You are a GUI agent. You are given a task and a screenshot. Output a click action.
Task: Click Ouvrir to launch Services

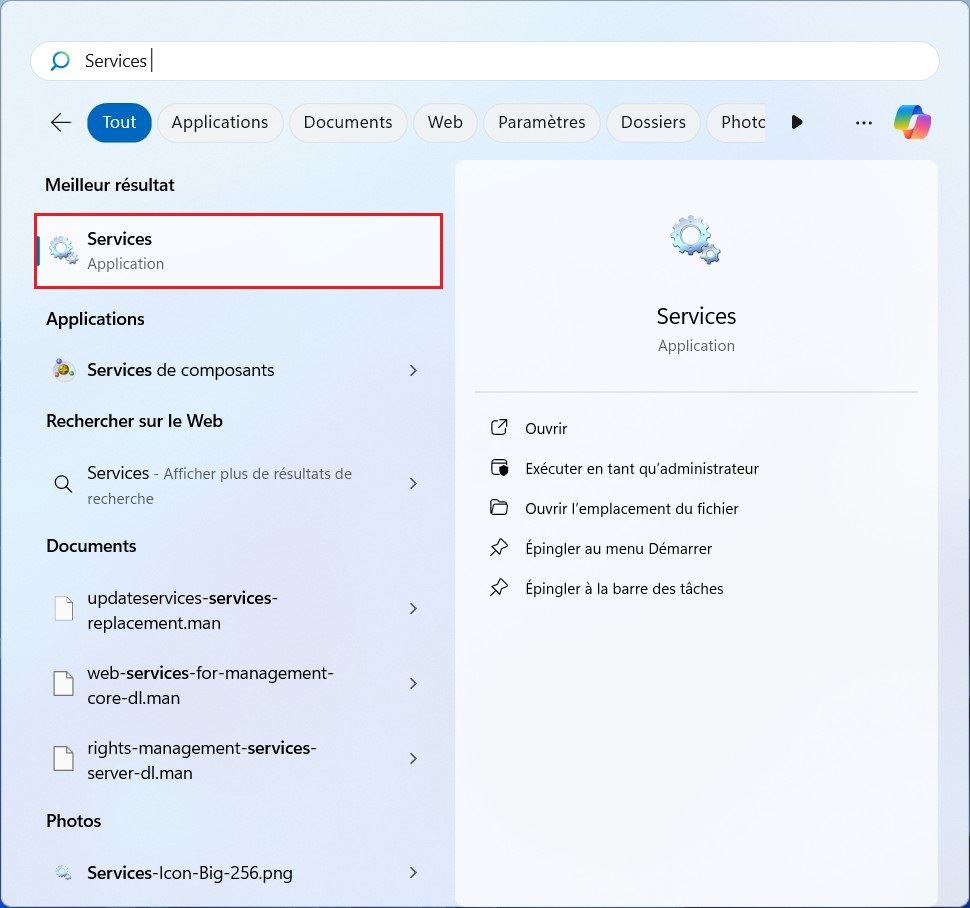coord(546,428)
